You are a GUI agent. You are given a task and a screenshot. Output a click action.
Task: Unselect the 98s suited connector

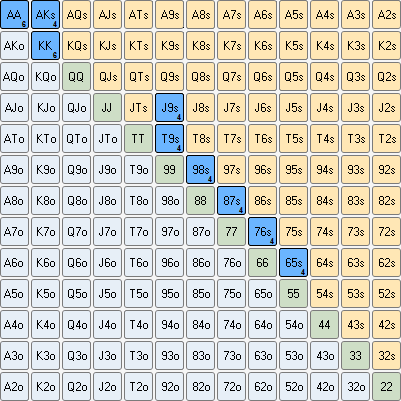(200, 169)
